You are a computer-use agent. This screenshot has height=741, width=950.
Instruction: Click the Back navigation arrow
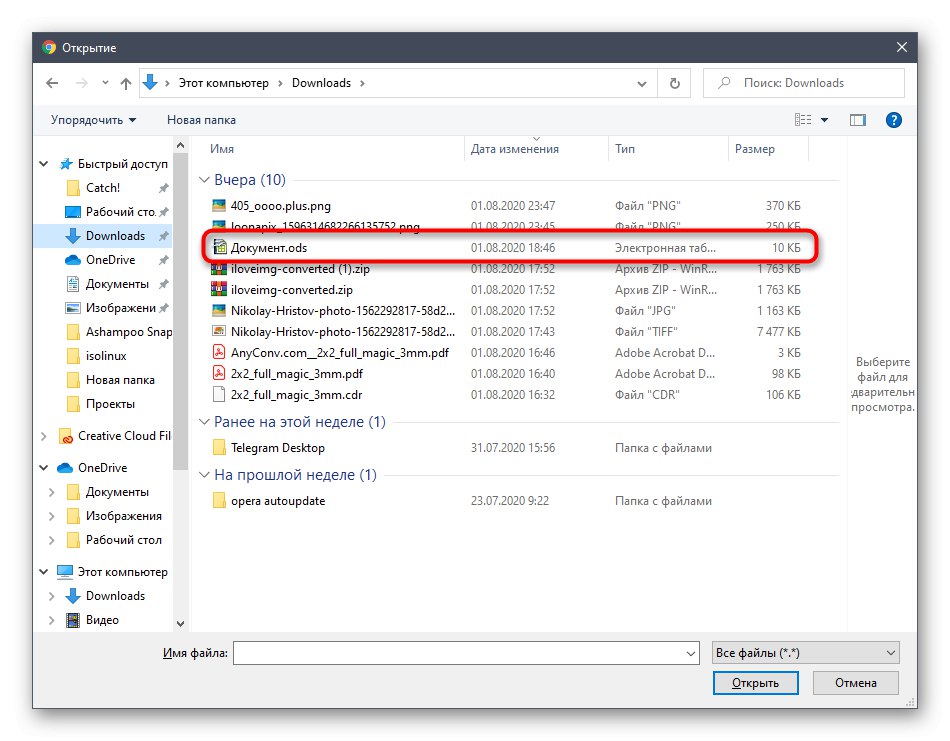tap(53, 83)
